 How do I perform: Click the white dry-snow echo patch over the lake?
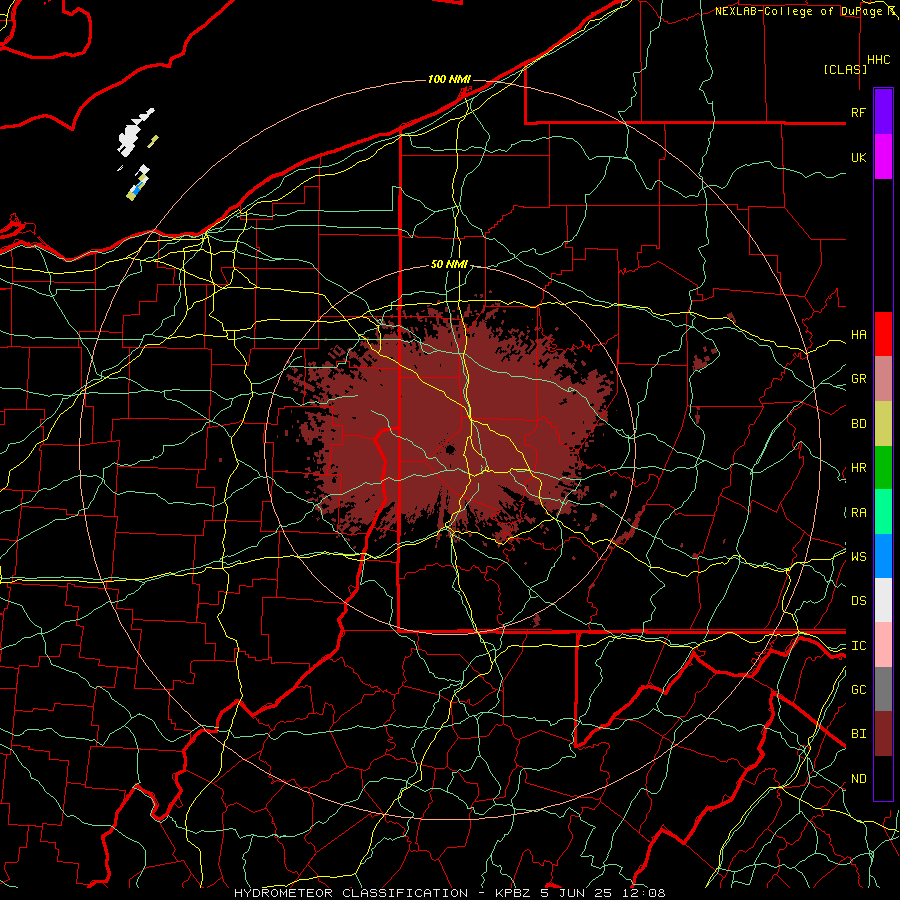[x=131, y=135]
